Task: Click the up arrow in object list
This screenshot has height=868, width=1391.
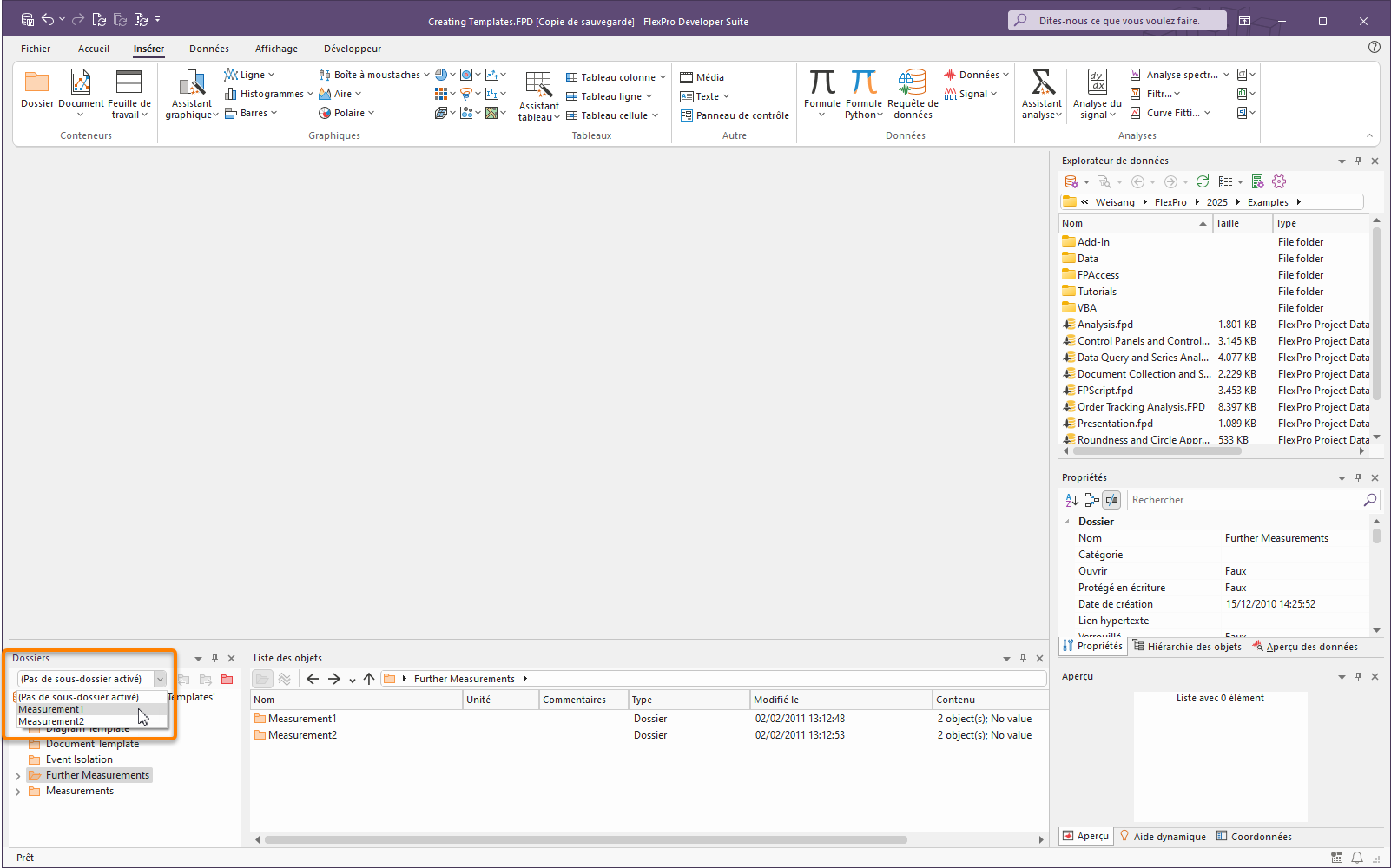Action: coord(369,679)
